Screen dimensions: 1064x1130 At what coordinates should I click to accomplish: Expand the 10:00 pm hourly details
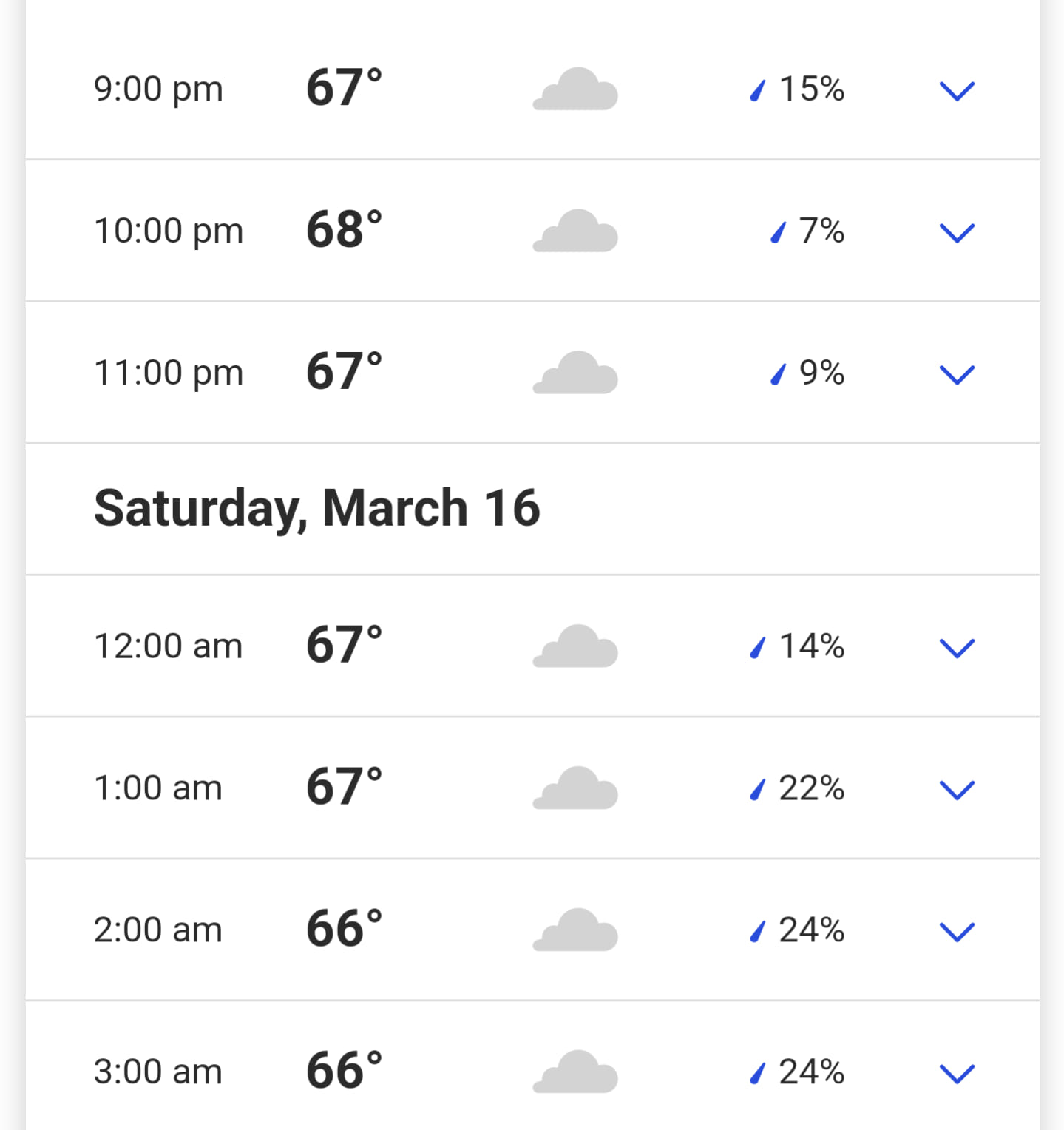point(957,233)
